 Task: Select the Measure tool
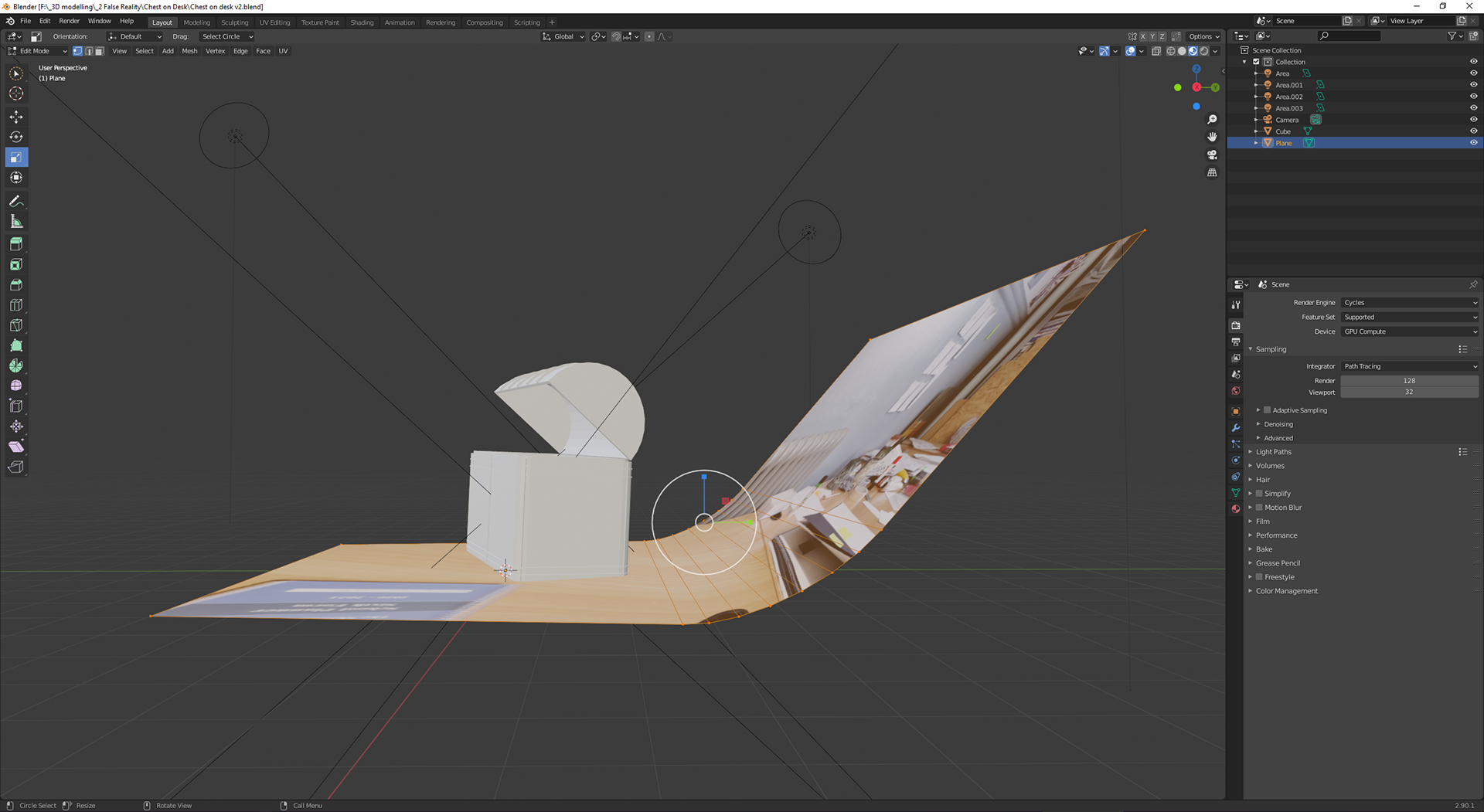click(x=16, y=222)
